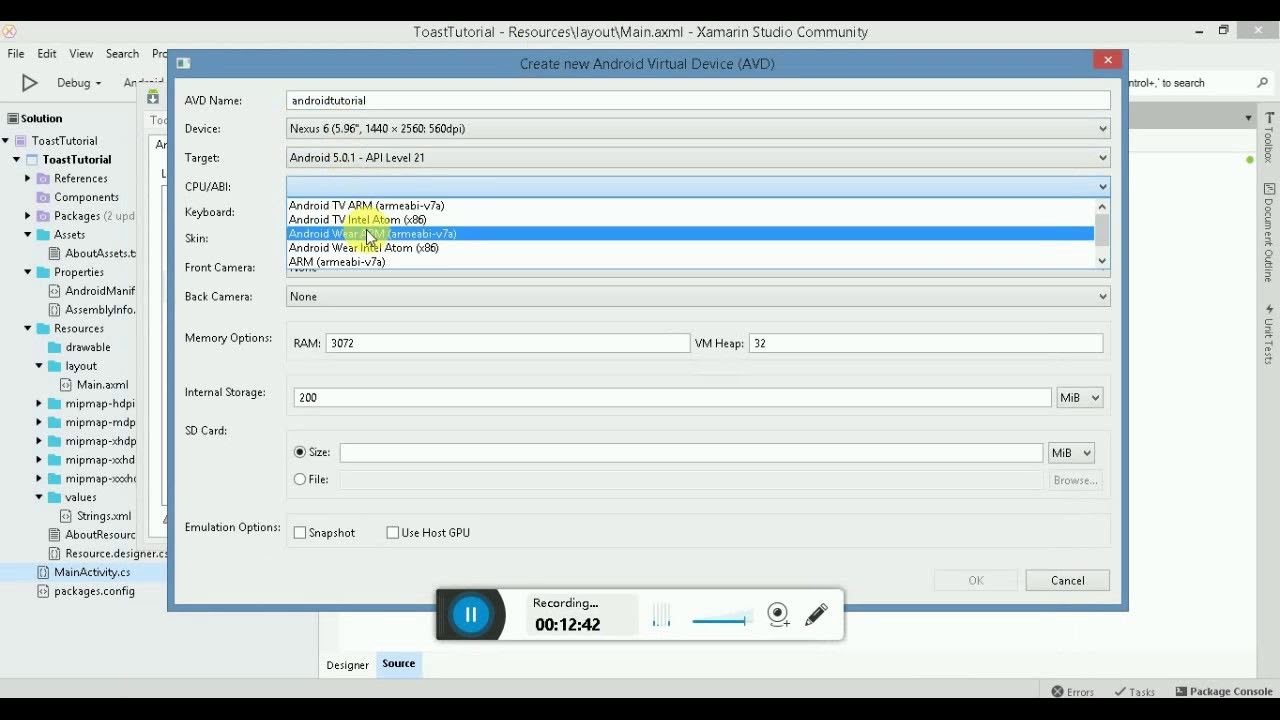The width and height of the screenshot is (1280, 720).
Task: Click the Solution pad header icon
Action: pyautogui.click(x=12, y=118)
